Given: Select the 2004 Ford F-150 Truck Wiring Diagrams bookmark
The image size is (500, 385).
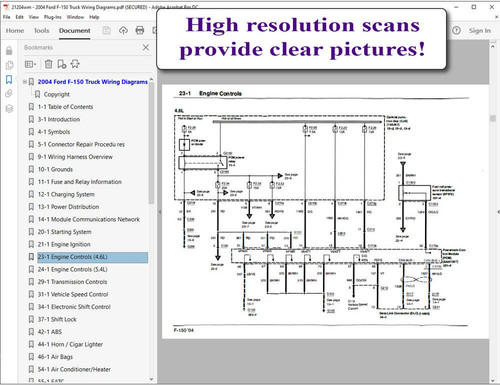Looking at the screenshot, I should tap(92, 82).
